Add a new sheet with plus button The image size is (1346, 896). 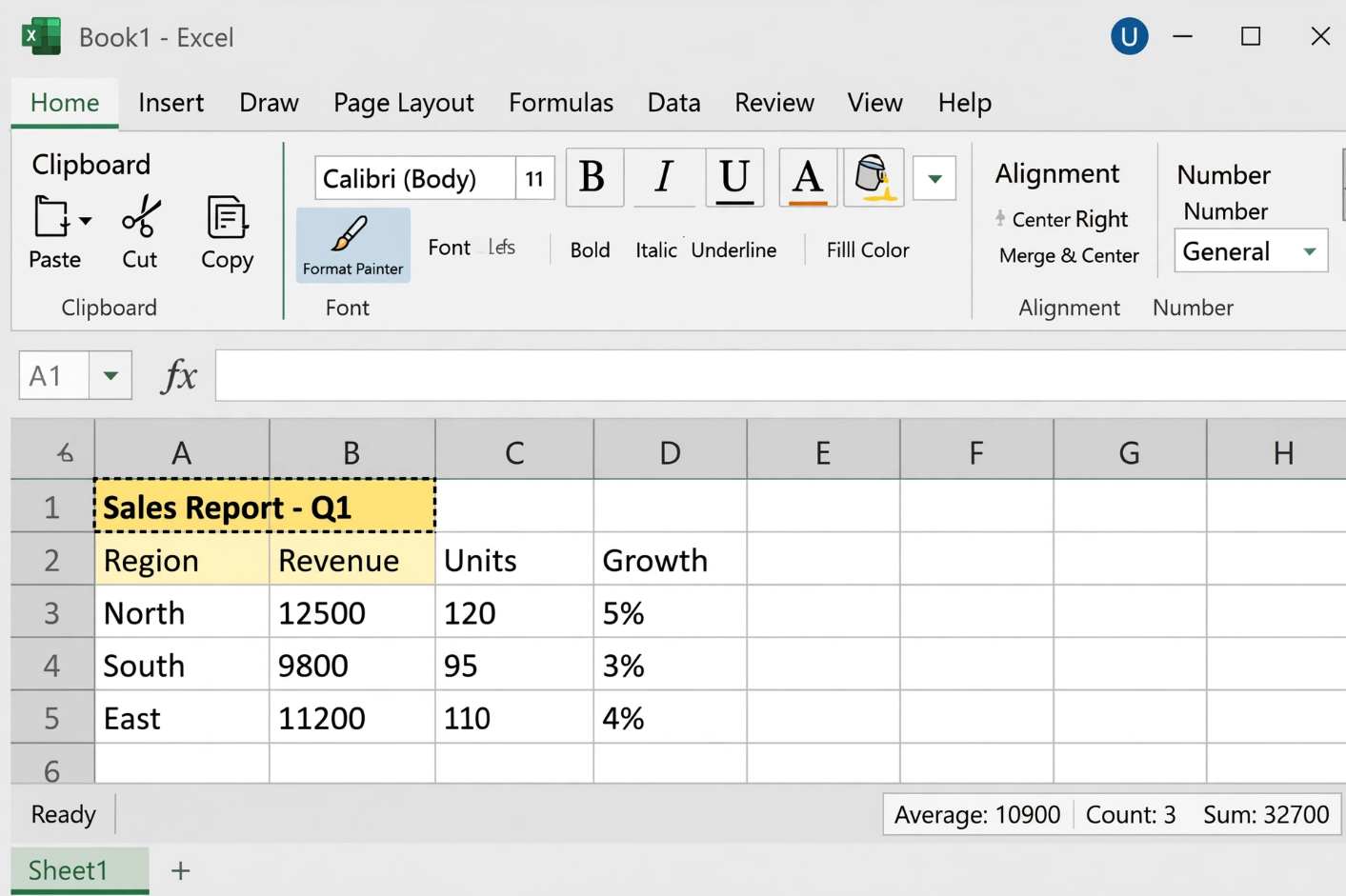point(180,870)
